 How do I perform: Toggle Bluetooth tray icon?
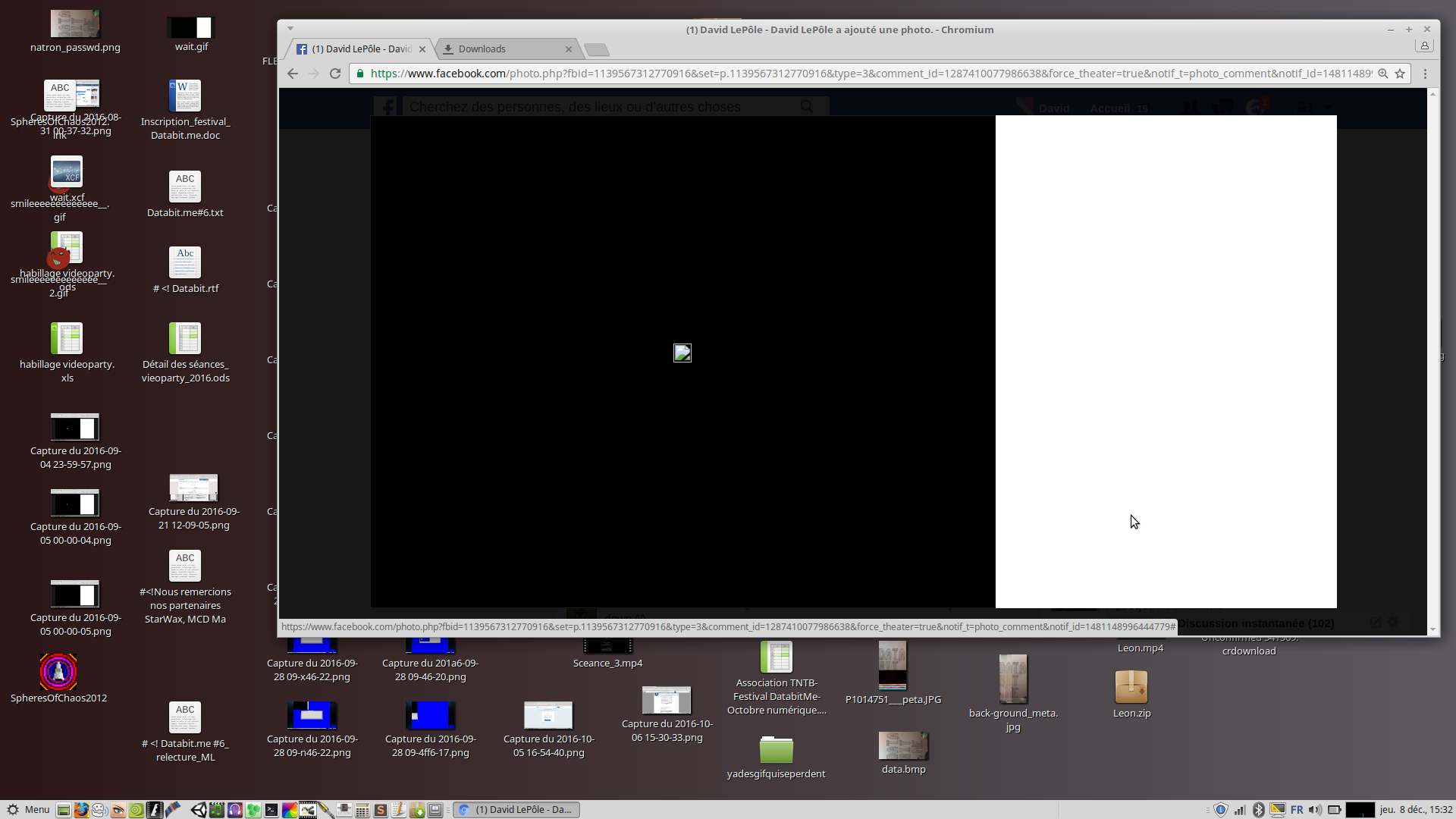pos(1258,810)
